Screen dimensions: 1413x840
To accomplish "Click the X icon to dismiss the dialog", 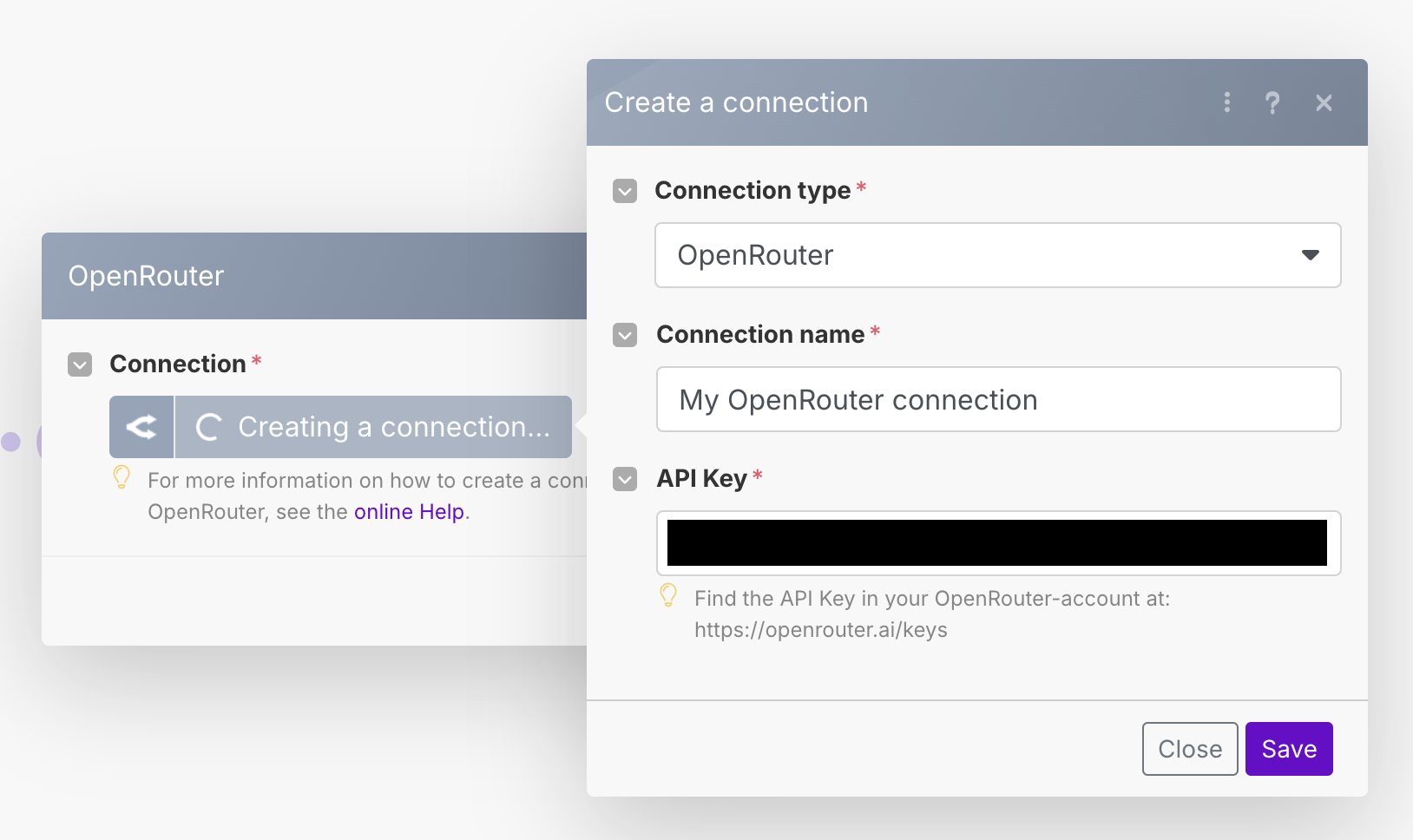I will [x=1322, y=102].
